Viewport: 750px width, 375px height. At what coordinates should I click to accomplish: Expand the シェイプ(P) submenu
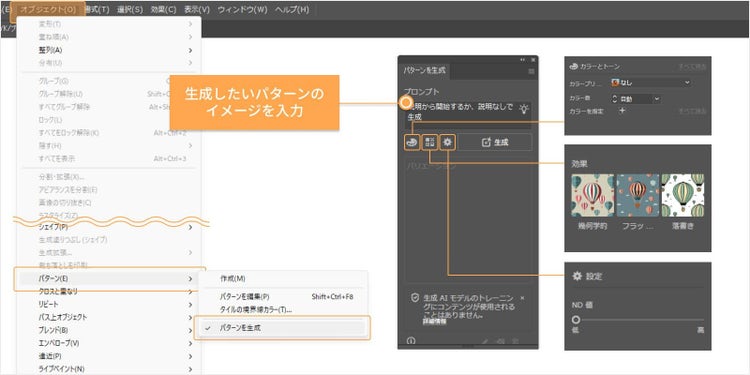click(109, 227)
